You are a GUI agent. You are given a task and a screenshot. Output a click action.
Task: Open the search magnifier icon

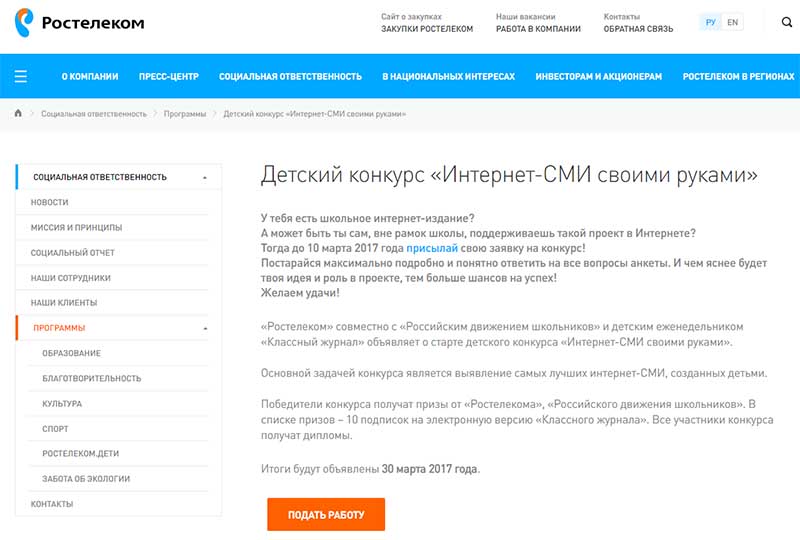pyautogui.click(x=787, y=22)
